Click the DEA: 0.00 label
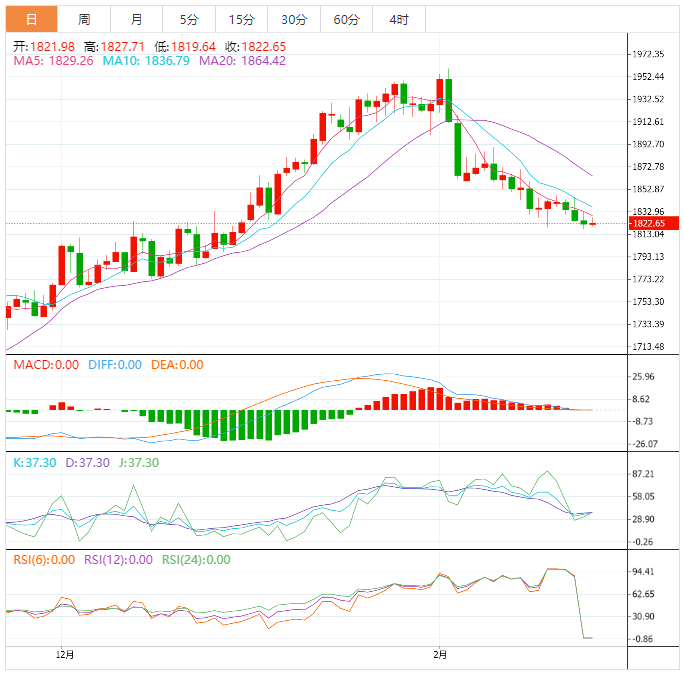Screen dimensions: 684x675 (177, 365)
